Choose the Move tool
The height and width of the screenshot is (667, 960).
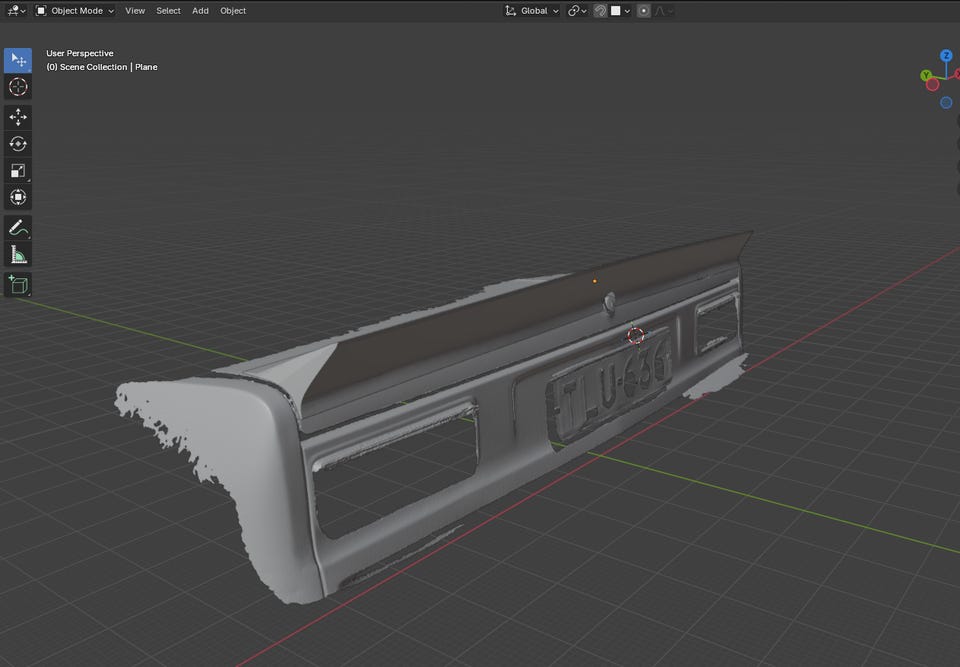[x=18, y=117]
